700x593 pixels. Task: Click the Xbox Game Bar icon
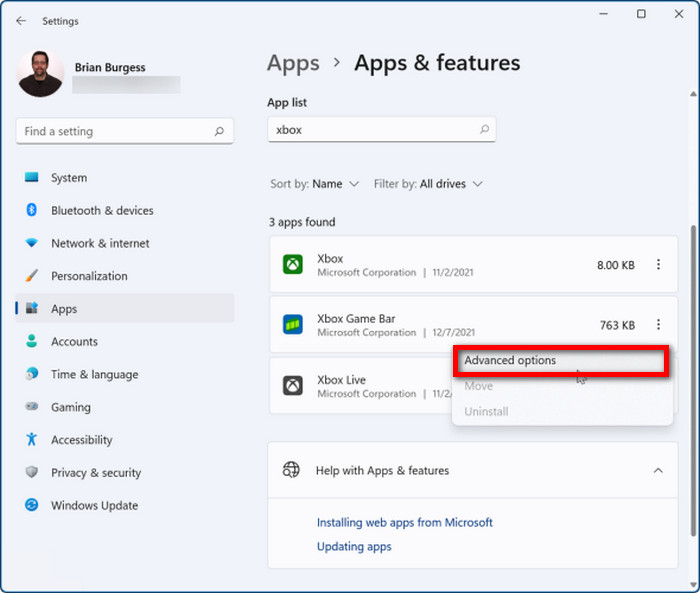[x=293, y=325]
